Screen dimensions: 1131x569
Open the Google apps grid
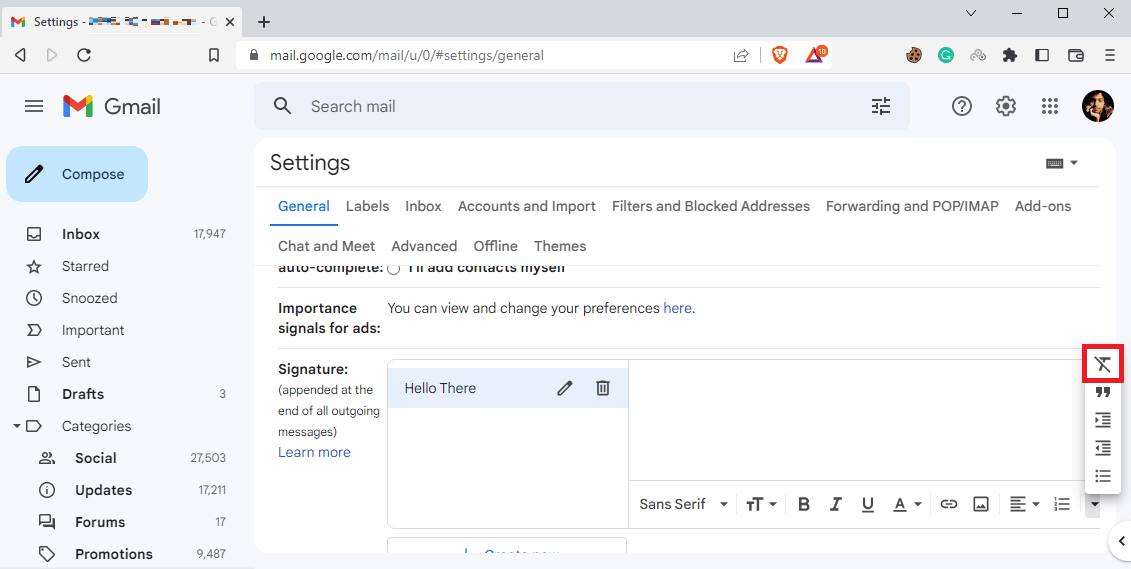1049,106
